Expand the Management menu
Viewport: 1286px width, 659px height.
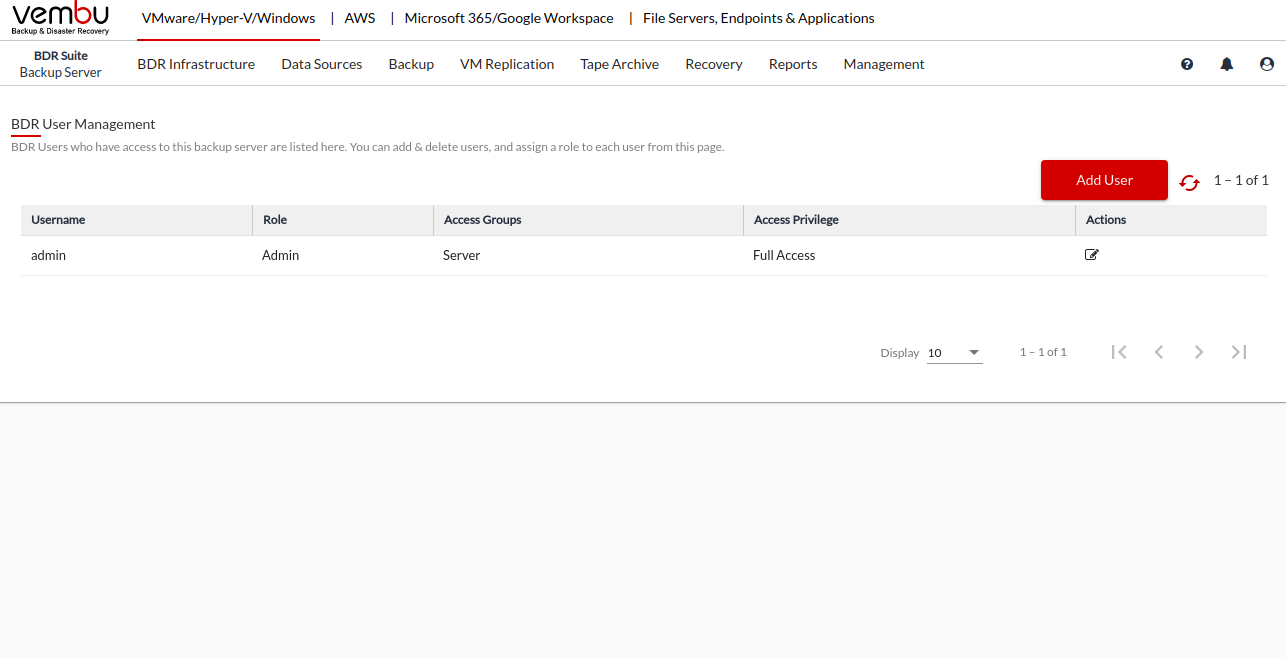pos(883,64)
